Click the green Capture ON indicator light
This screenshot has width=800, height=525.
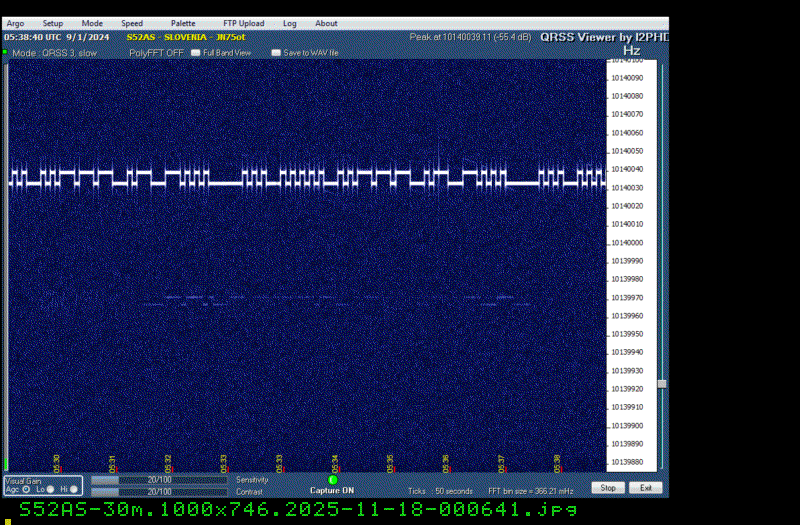[333, 480]
